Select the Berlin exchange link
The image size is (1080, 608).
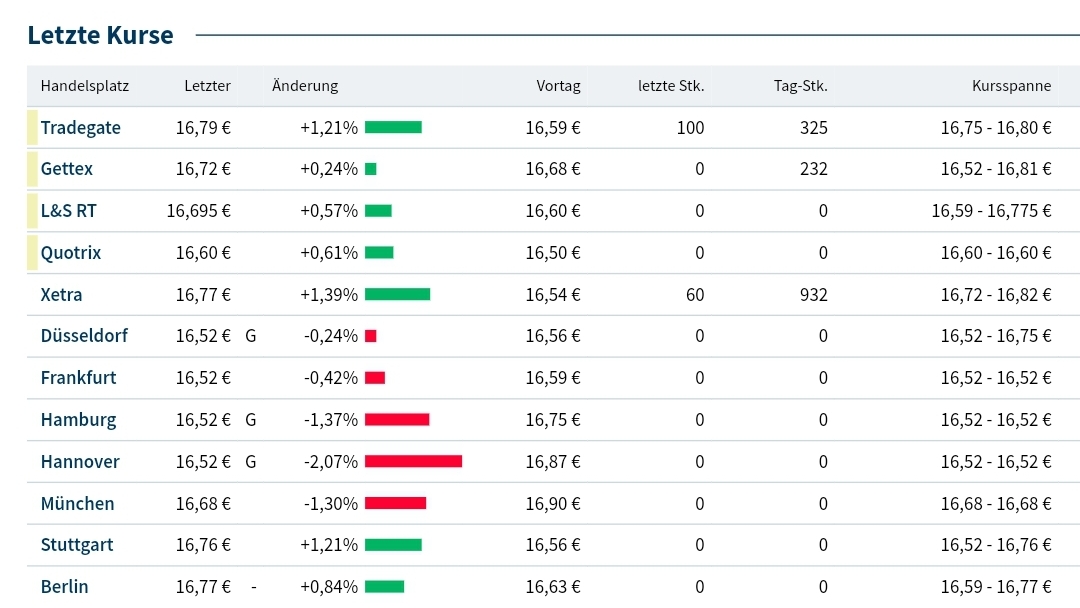pos(64,587)
